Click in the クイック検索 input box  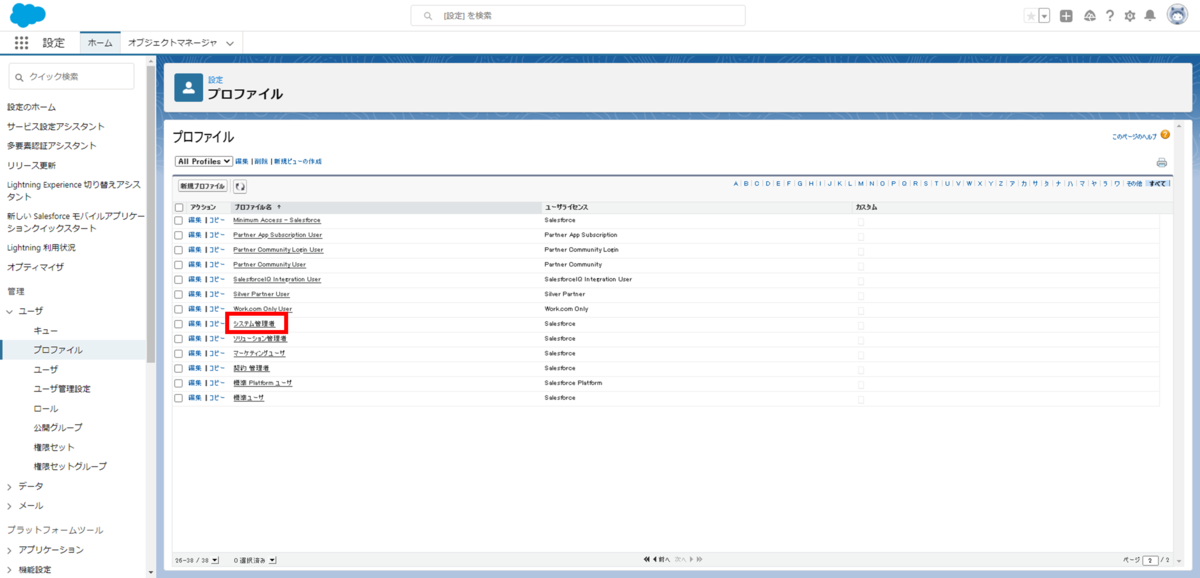pyautogui.click(x=71, y=76)
